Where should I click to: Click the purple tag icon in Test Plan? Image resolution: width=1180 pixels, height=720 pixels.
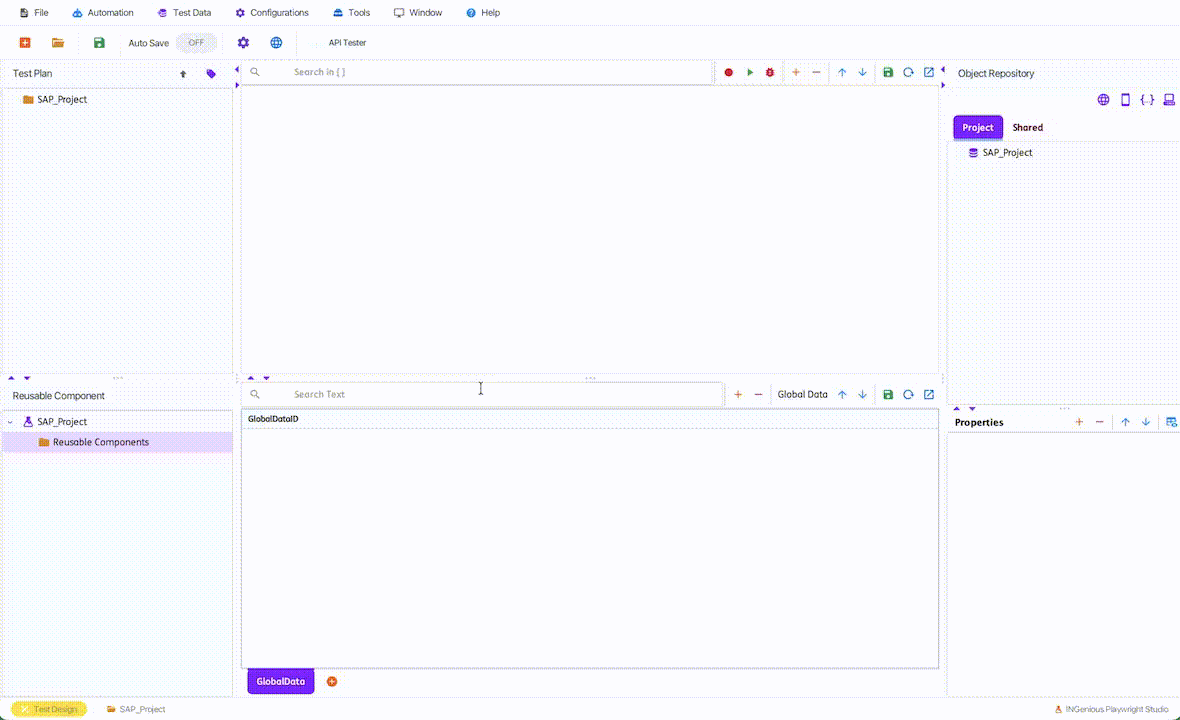(x=211, y=74)
